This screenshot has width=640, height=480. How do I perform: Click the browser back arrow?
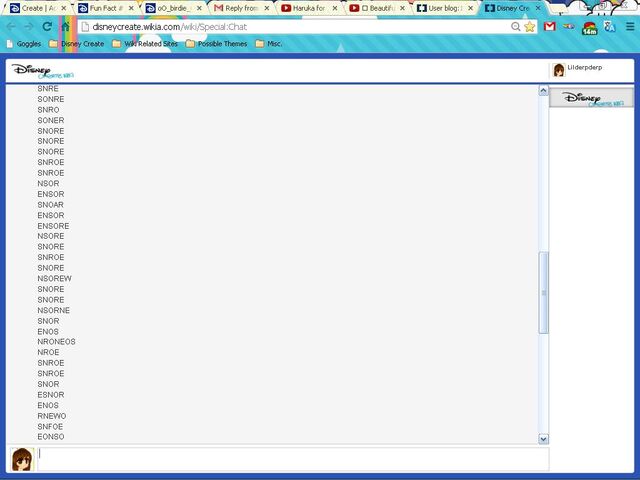(x=11, y=27)
